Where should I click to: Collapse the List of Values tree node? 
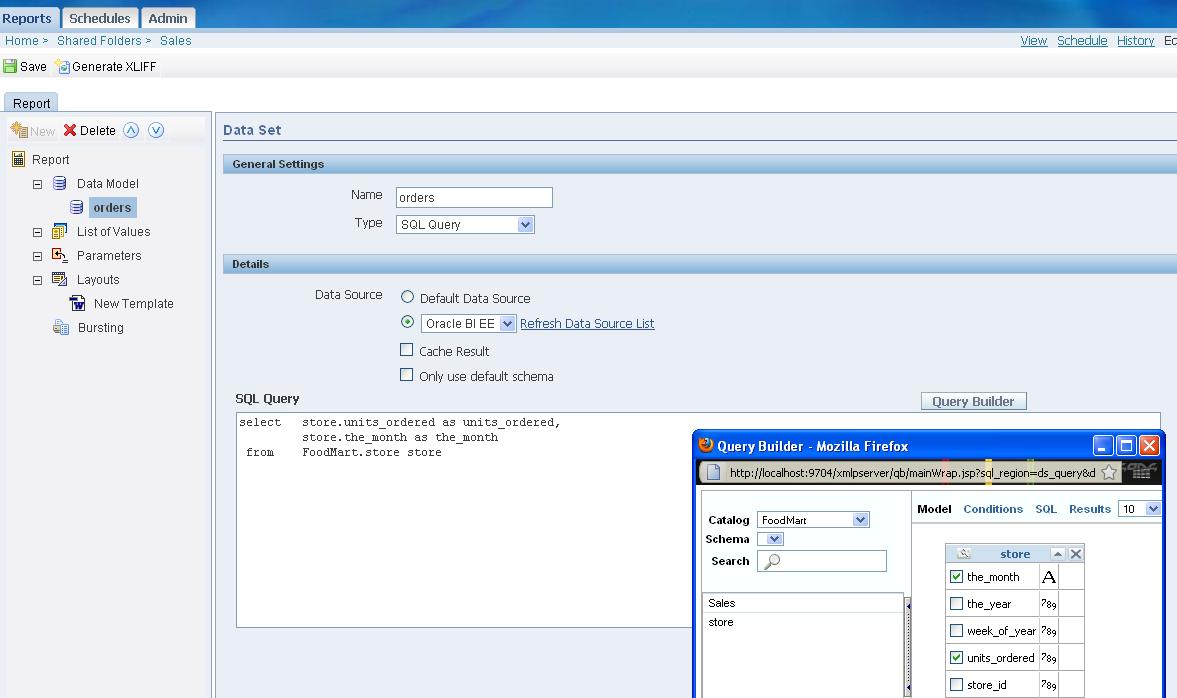point(37,233)
